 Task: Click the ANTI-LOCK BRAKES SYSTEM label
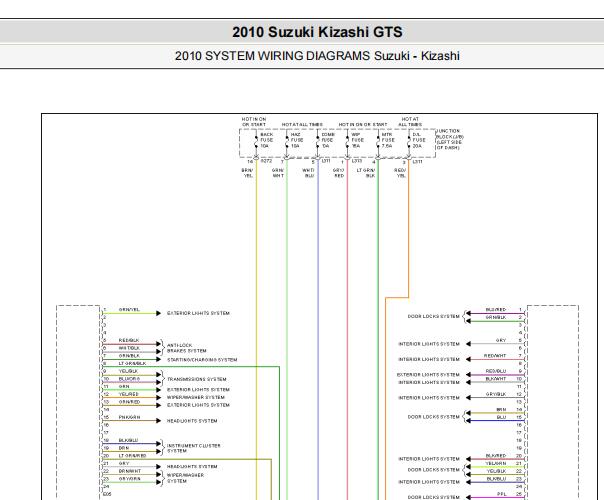(187, 348)
